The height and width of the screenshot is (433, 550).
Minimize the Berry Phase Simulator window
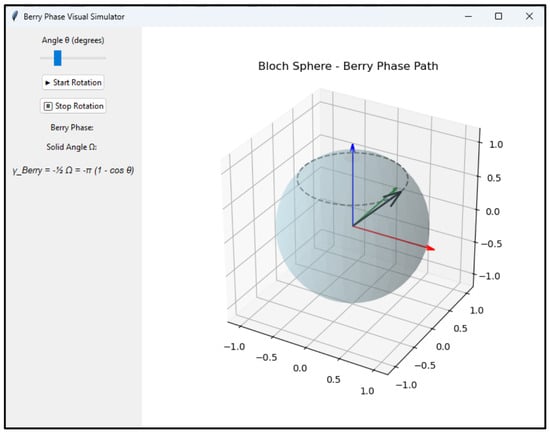468,16
